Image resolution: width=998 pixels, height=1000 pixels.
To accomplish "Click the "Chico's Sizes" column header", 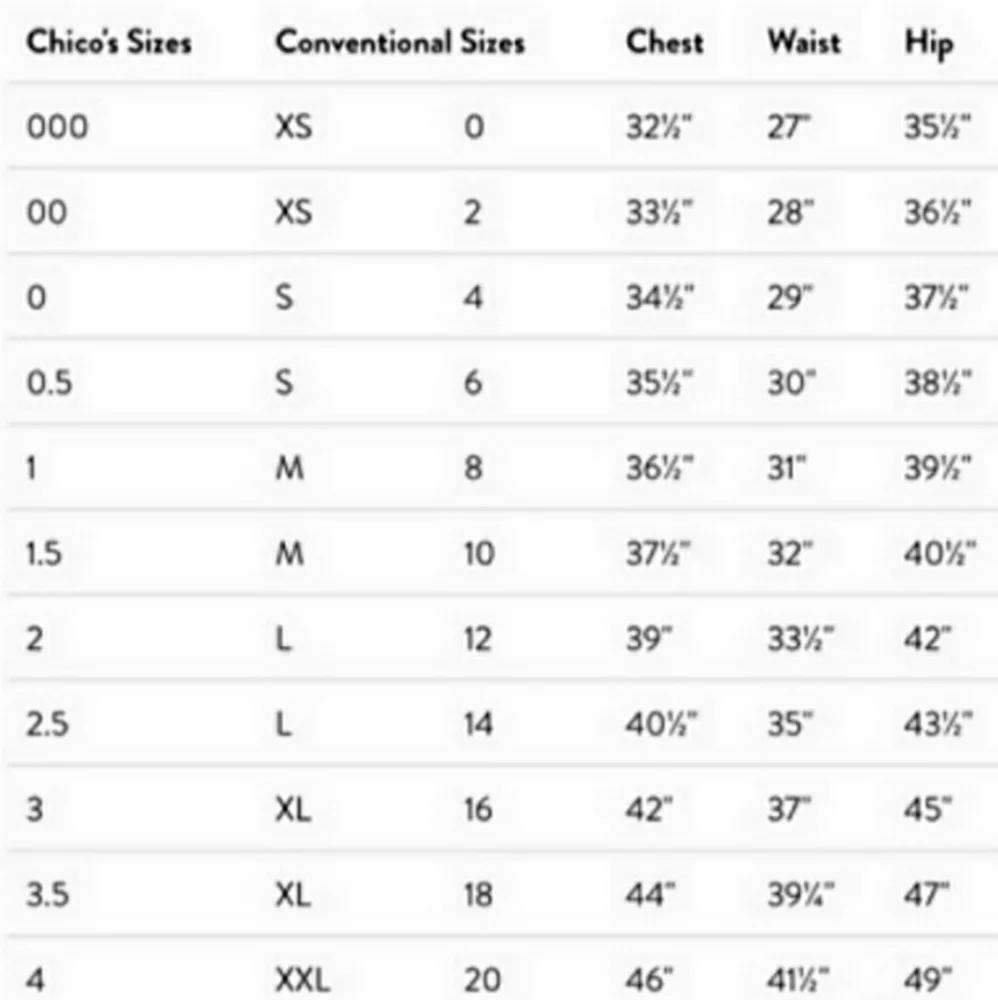I will pyautogui.click(x=109, y=43).
